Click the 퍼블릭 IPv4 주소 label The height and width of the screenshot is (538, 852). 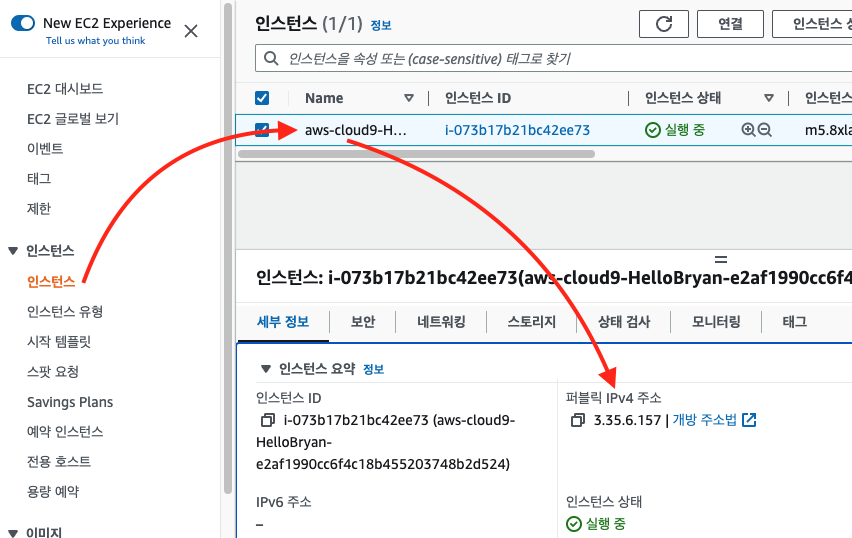[x=613, y=398]
